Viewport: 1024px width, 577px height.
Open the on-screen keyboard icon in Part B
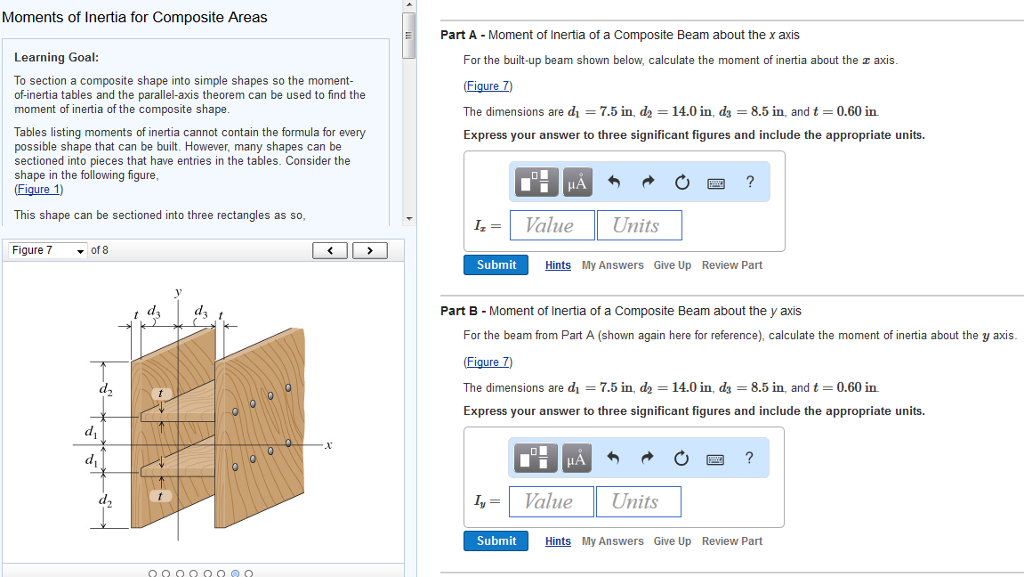(716, 458)
